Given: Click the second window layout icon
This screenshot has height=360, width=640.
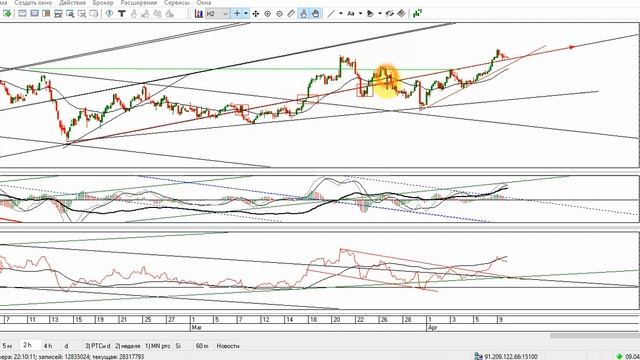Looking at the screenshot, I should click(x=34, y=13).
